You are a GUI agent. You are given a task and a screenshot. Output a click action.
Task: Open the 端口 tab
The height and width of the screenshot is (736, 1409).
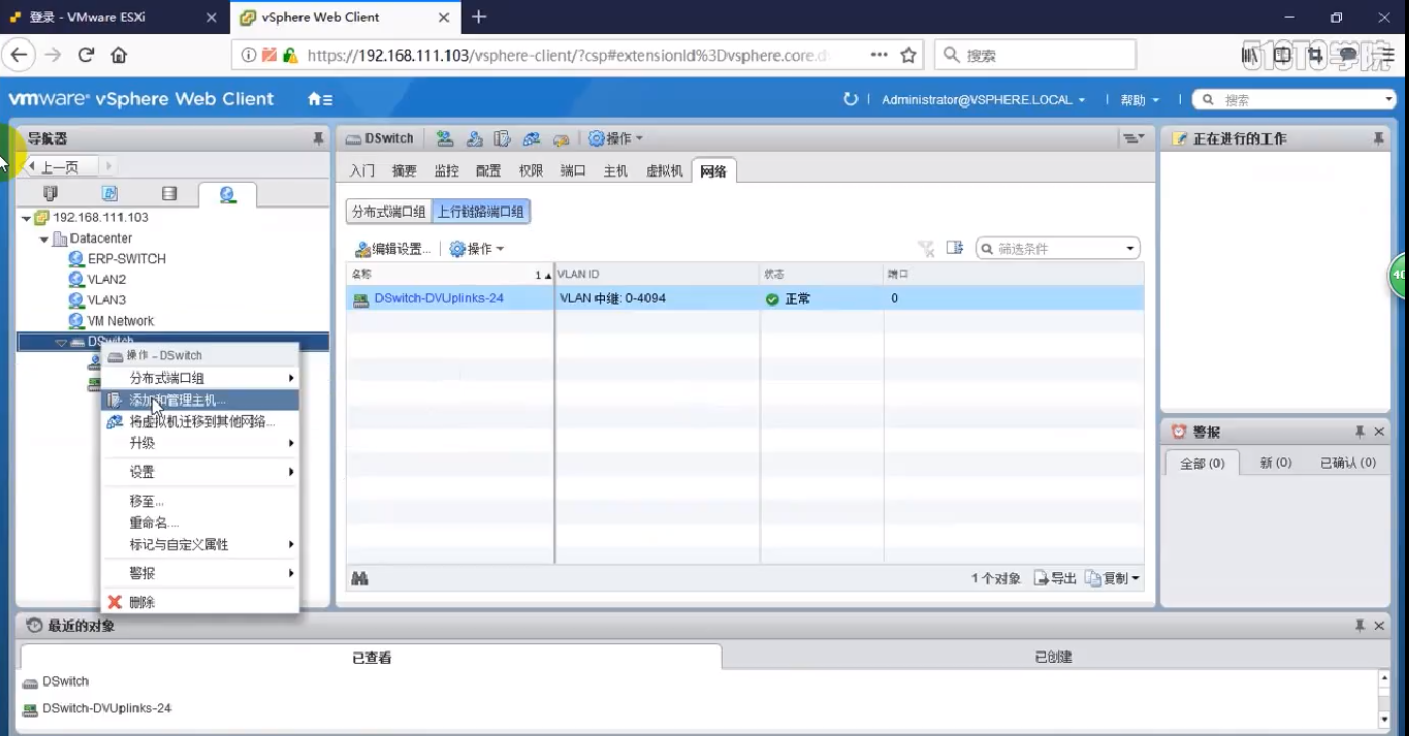point(573,171)
